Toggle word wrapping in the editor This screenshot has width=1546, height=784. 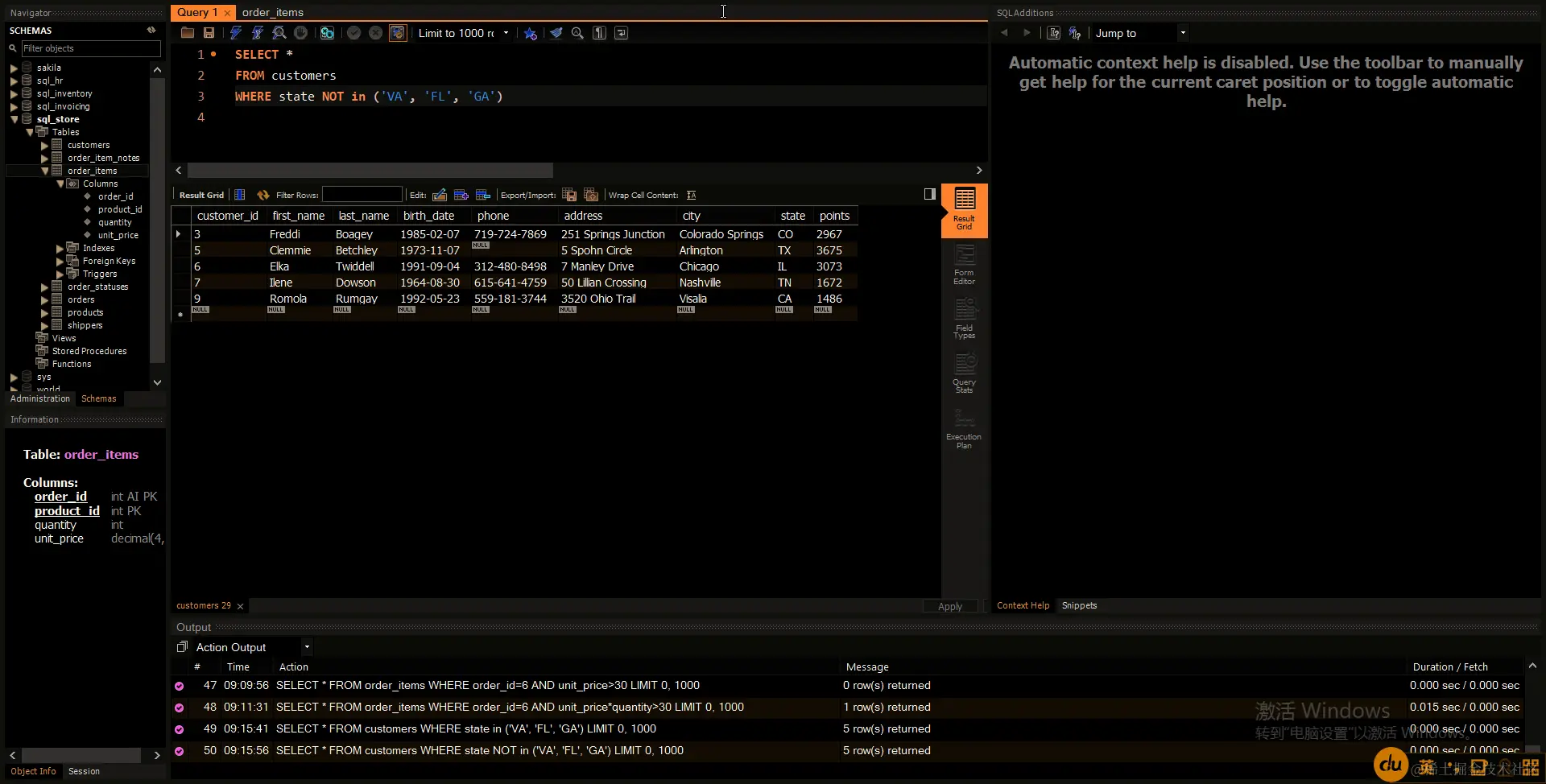coord(621,33)
